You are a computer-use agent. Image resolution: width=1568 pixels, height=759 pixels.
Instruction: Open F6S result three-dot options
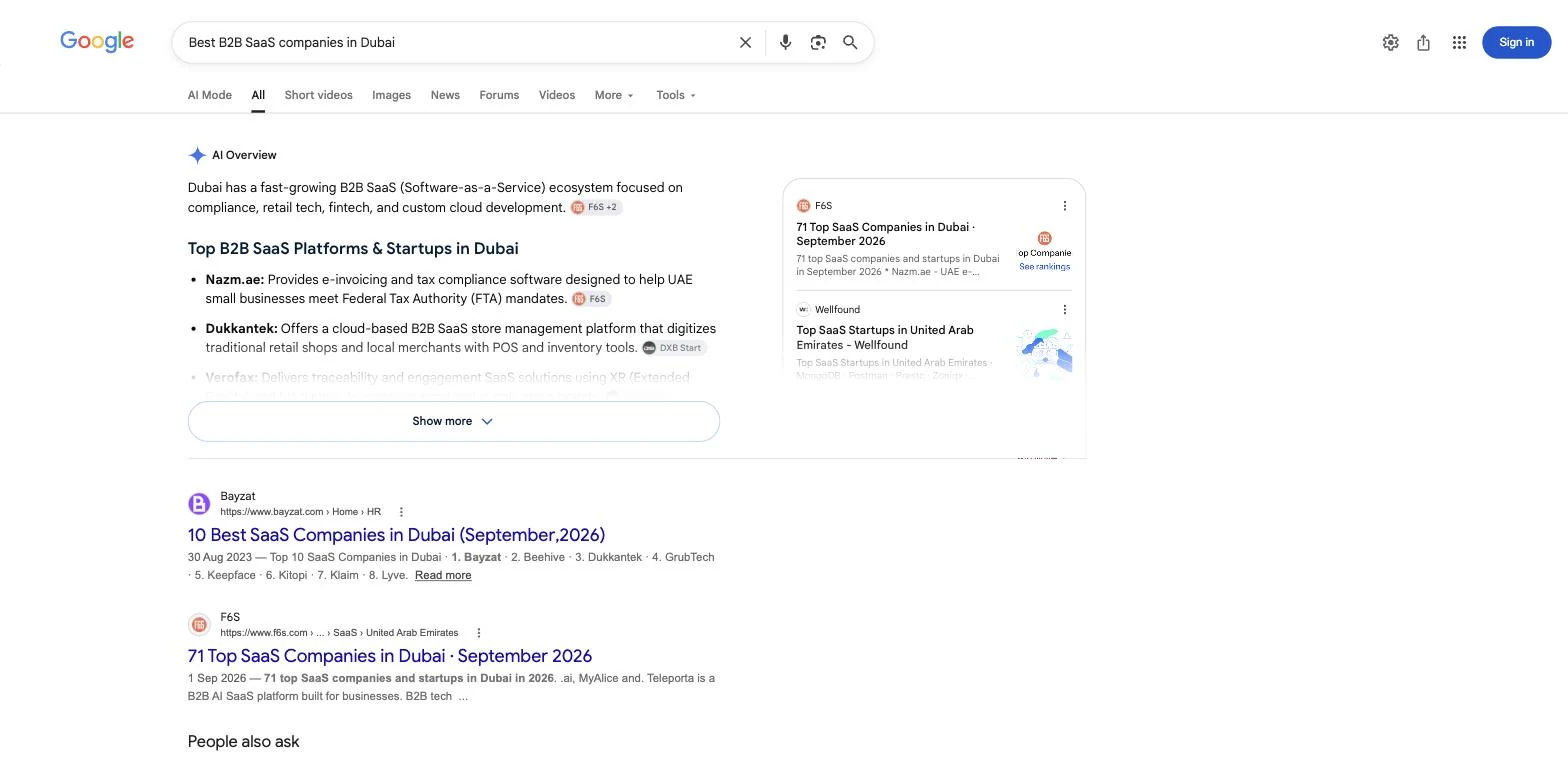click(479, 633)
